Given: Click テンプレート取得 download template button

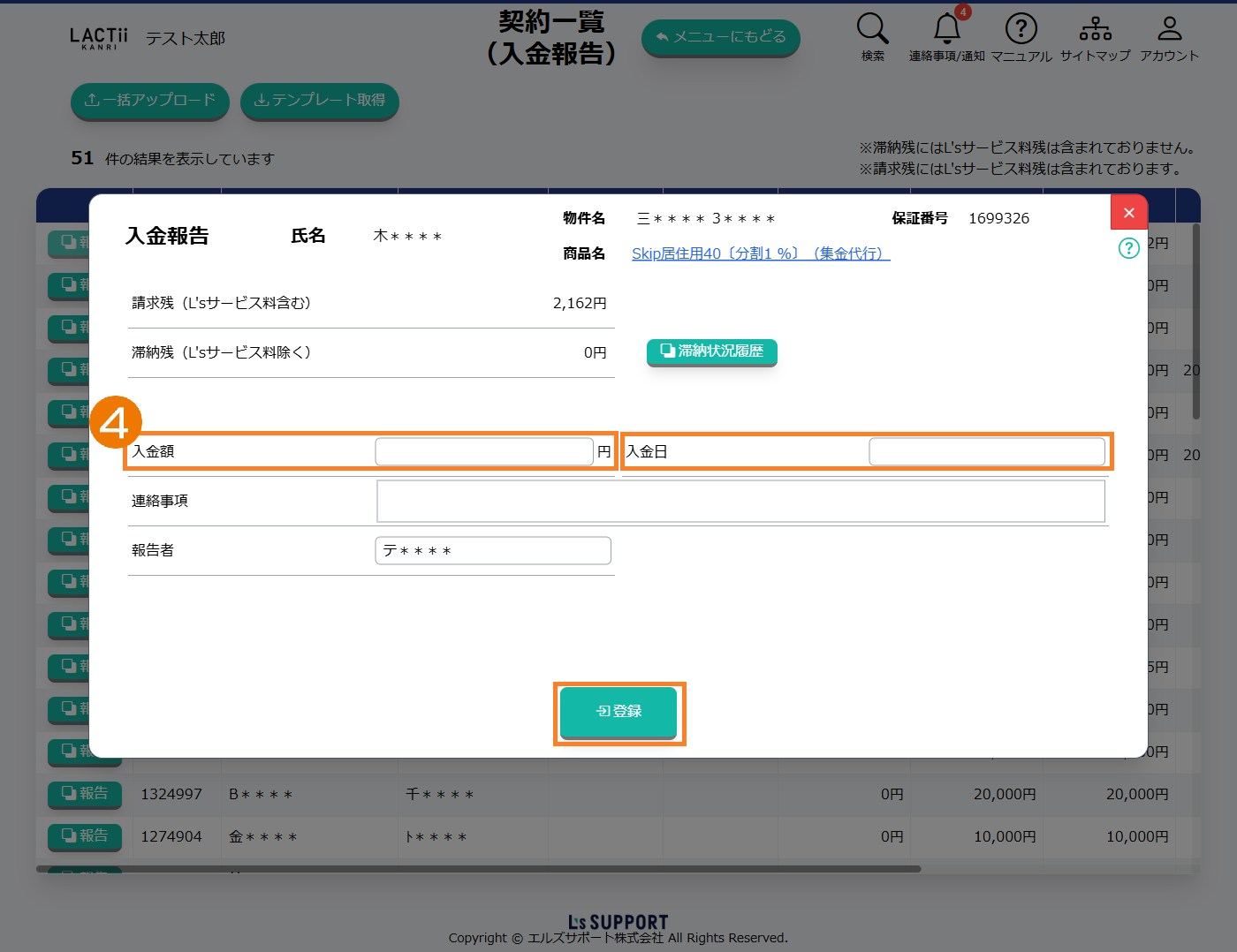Looking at the screenshot, I should click(x=319, y=101).
